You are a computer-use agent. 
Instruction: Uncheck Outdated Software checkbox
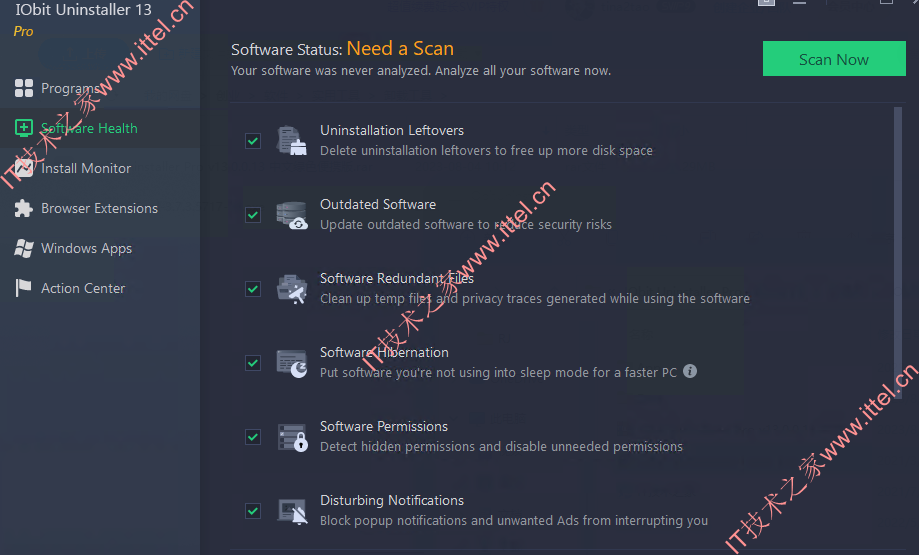point(253,214)
